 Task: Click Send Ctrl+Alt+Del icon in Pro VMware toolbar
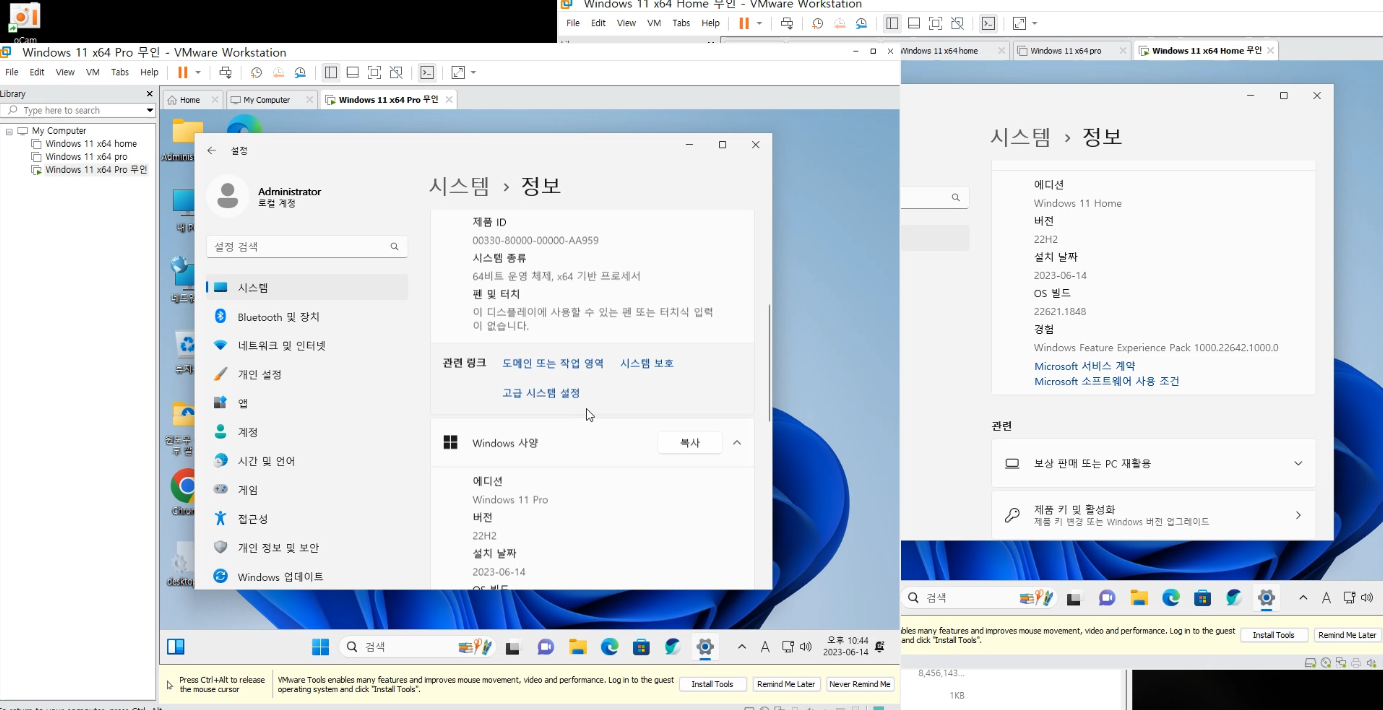tap(225, 72)
